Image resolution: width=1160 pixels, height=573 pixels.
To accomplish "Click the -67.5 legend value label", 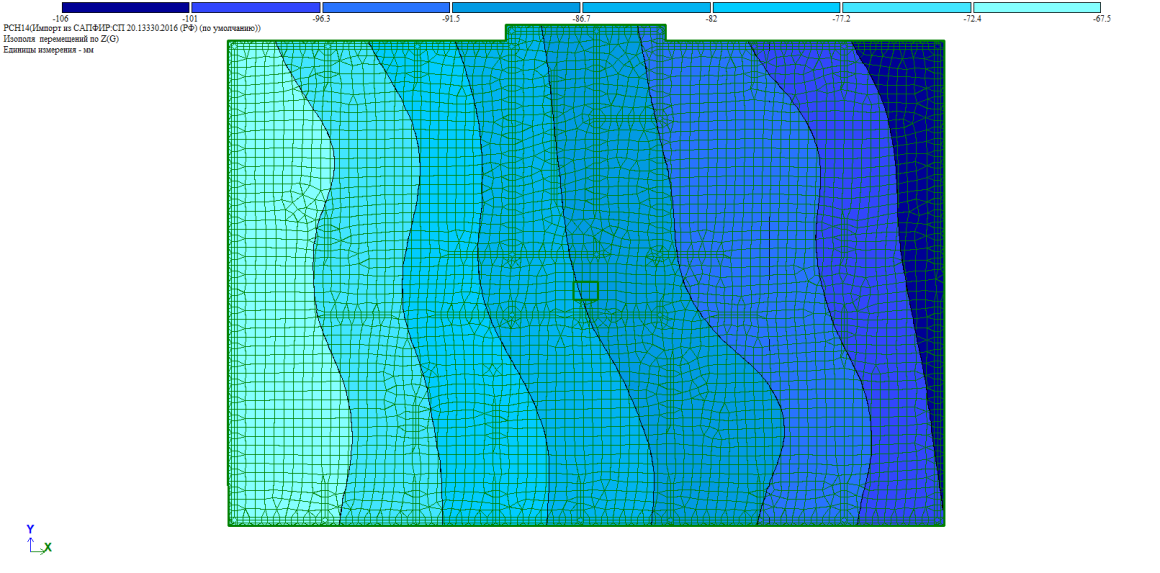I will (1102, 19).
